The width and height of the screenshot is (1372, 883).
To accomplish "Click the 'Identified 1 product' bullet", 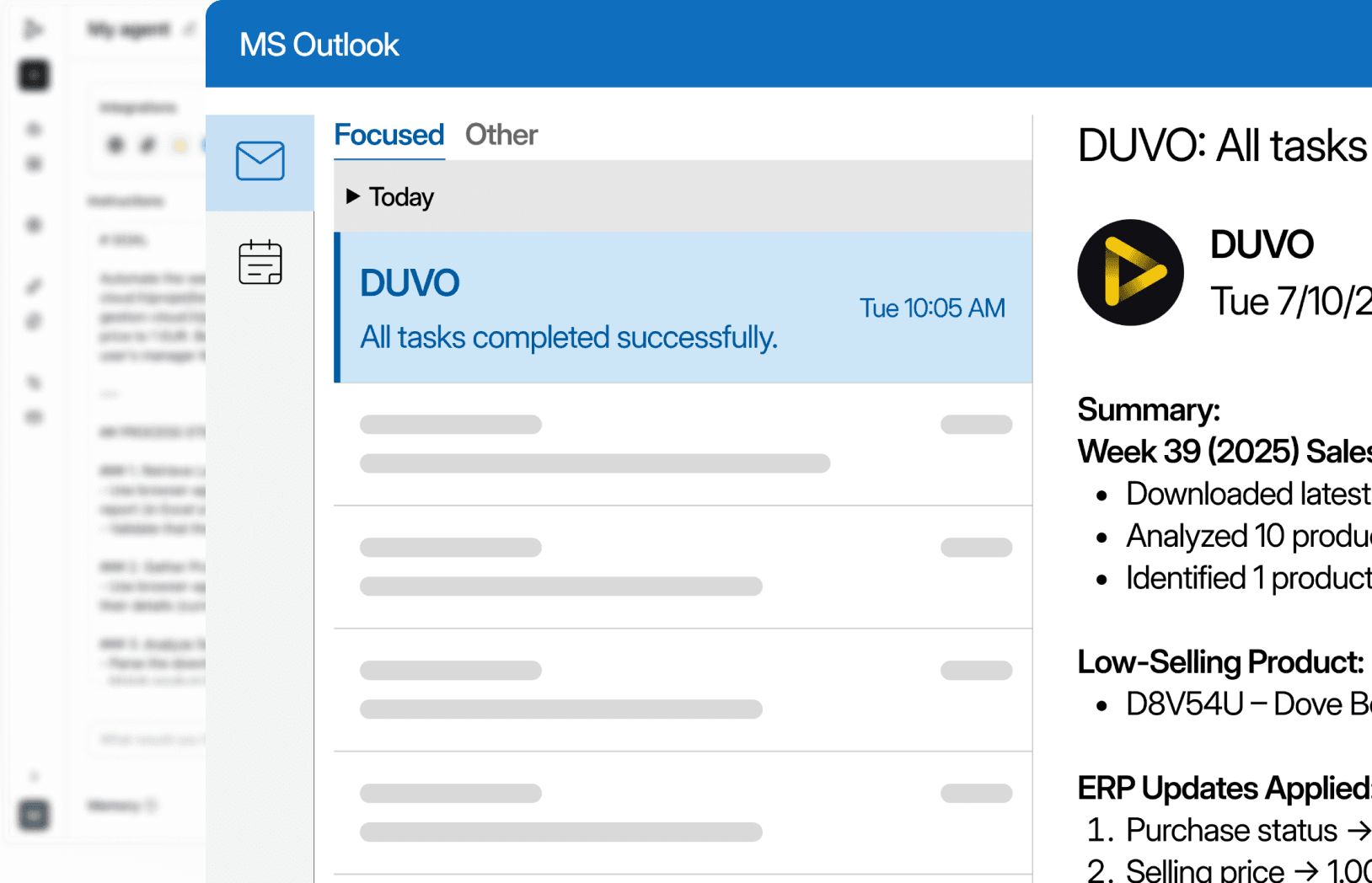I will coord(1248,578).
